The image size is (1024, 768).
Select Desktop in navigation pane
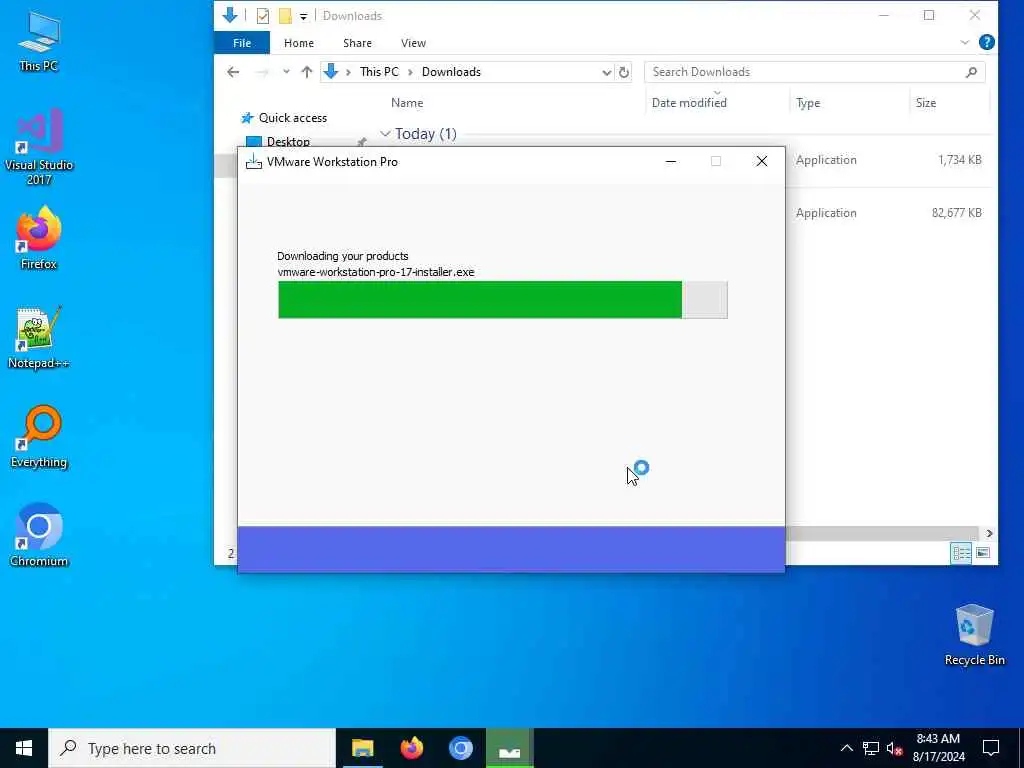point(288,142)
